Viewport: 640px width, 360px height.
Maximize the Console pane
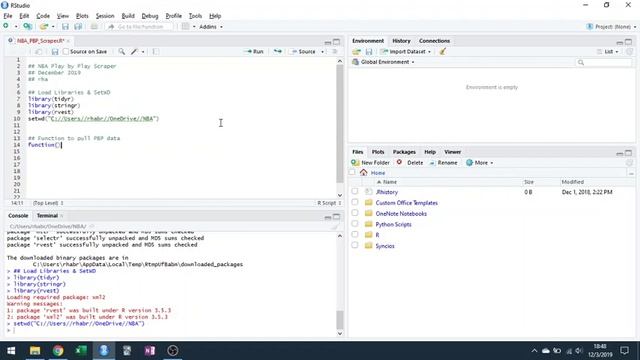[336, 216]
